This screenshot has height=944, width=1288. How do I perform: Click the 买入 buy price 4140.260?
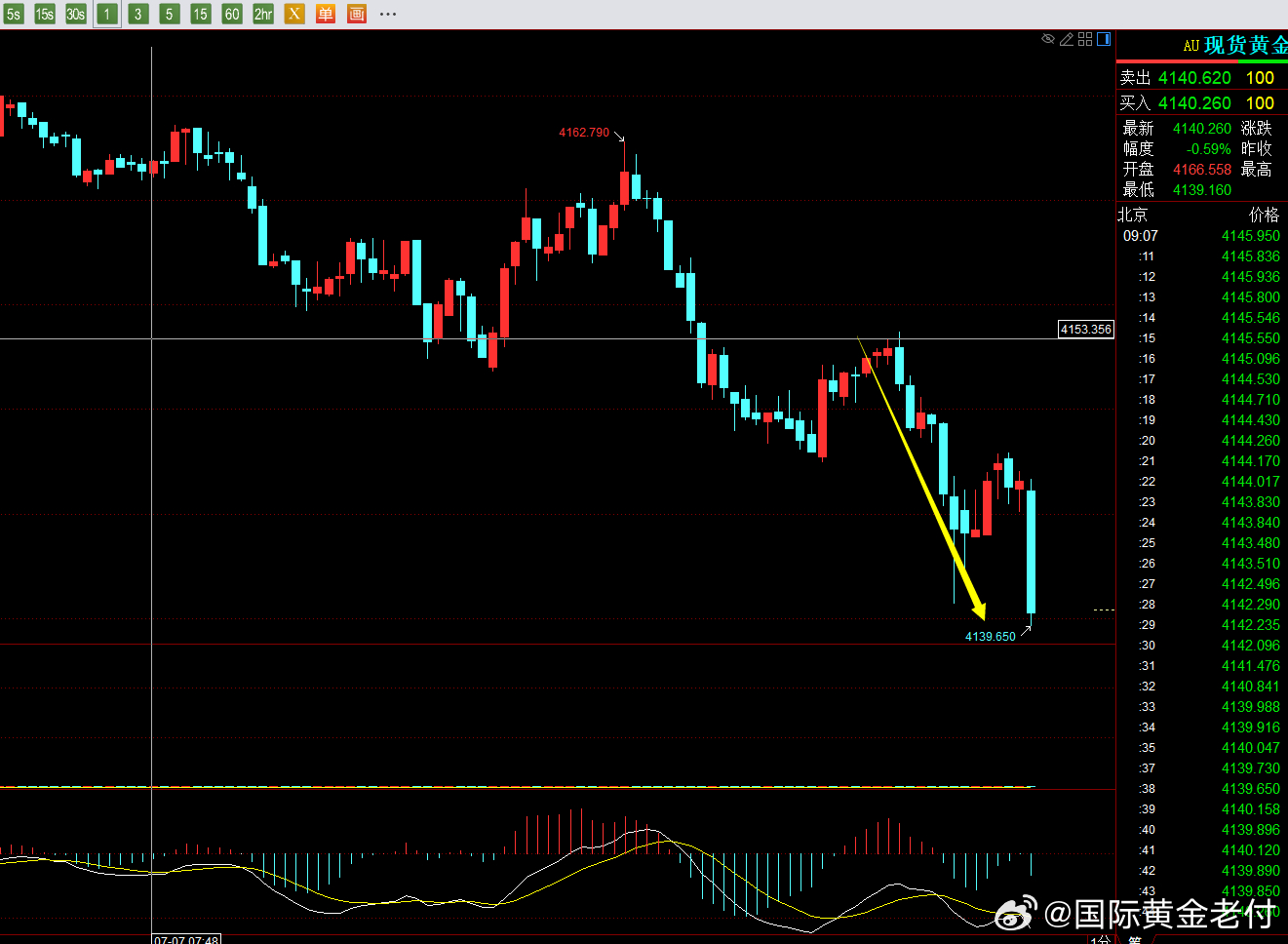1194,103
